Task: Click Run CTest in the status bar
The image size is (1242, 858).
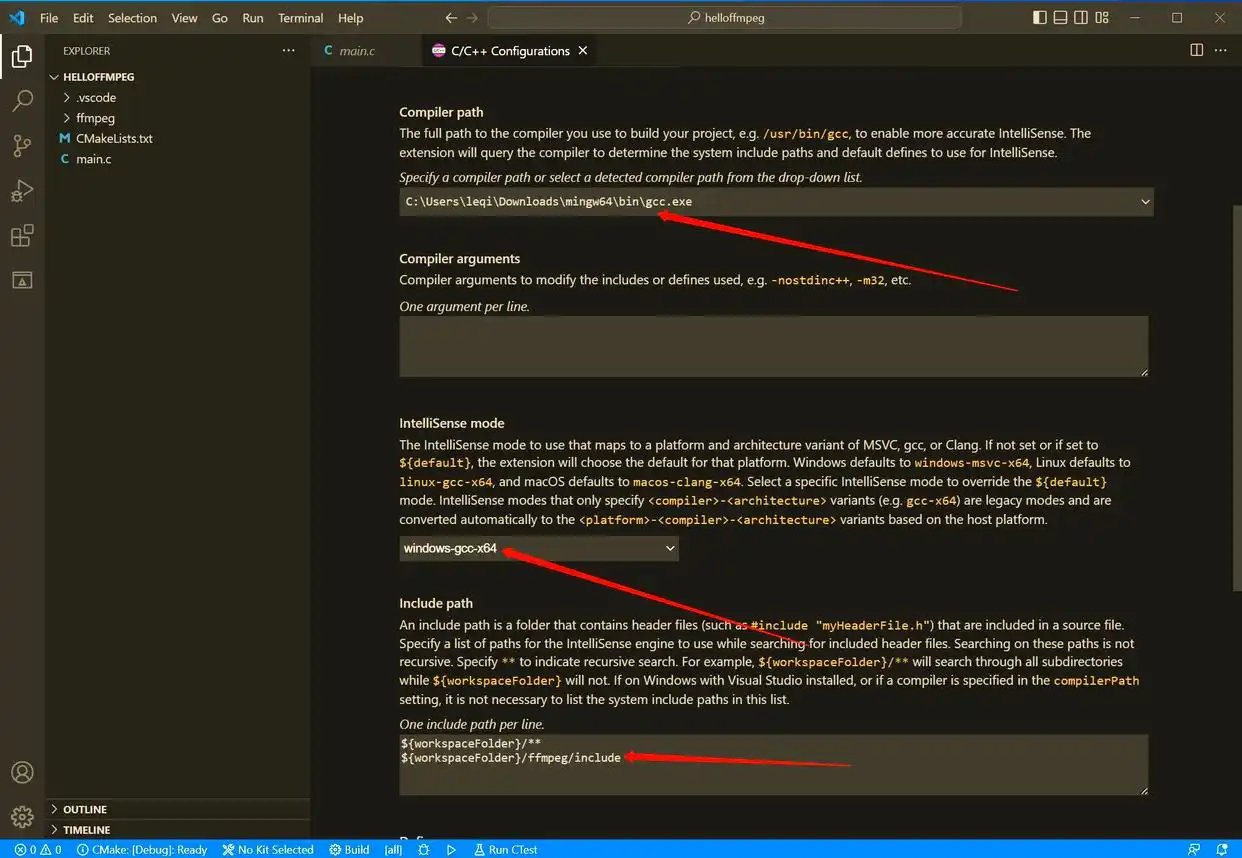Action: (505, 849)
